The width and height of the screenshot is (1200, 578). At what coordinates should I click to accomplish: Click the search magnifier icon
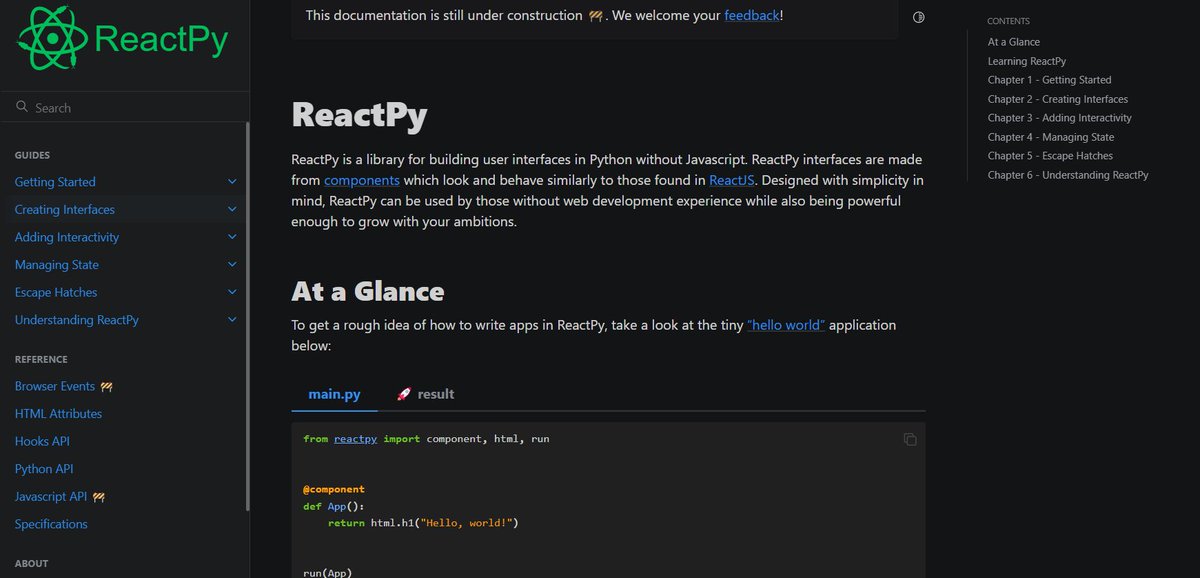tap(21, 107)
